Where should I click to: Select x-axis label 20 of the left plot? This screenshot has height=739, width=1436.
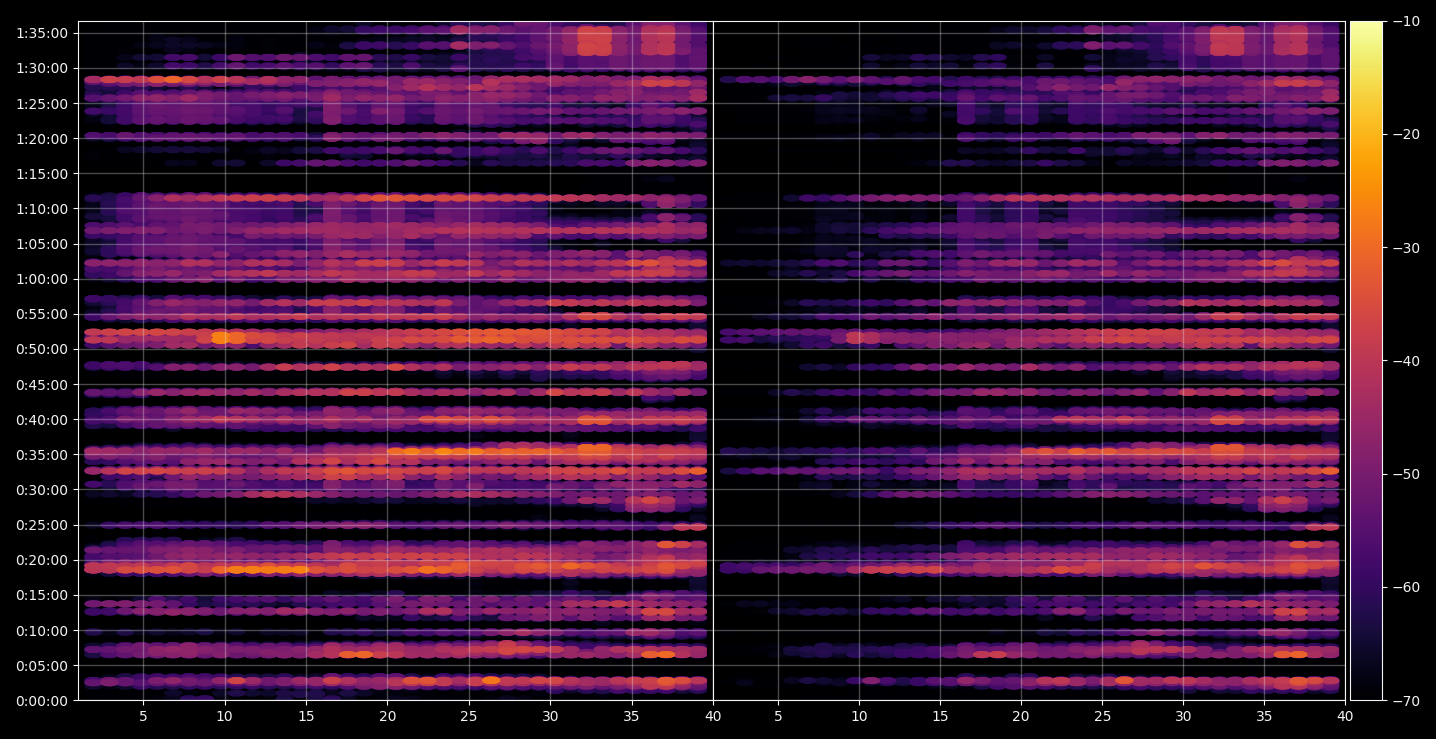click(387, 716)
